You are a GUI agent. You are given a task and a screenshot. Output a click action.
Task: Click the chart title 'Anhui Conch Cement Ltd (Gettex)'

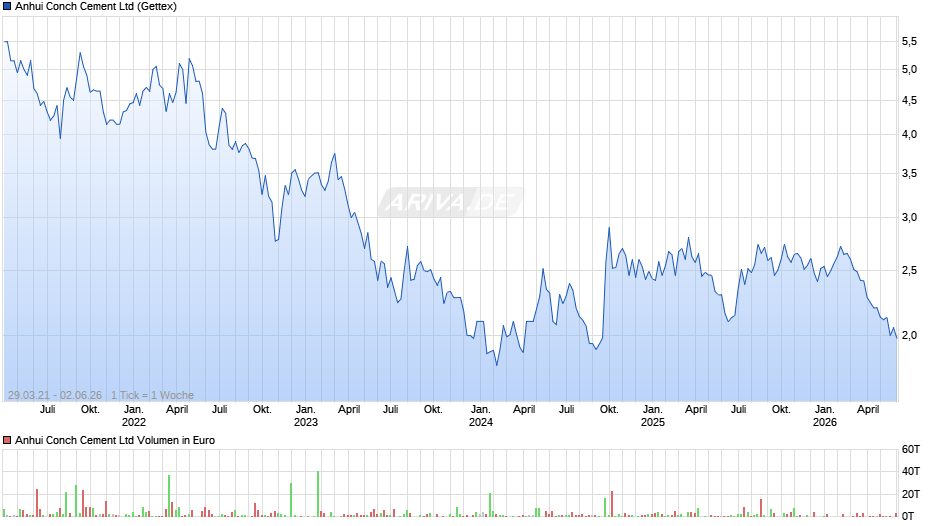(96, 7)
